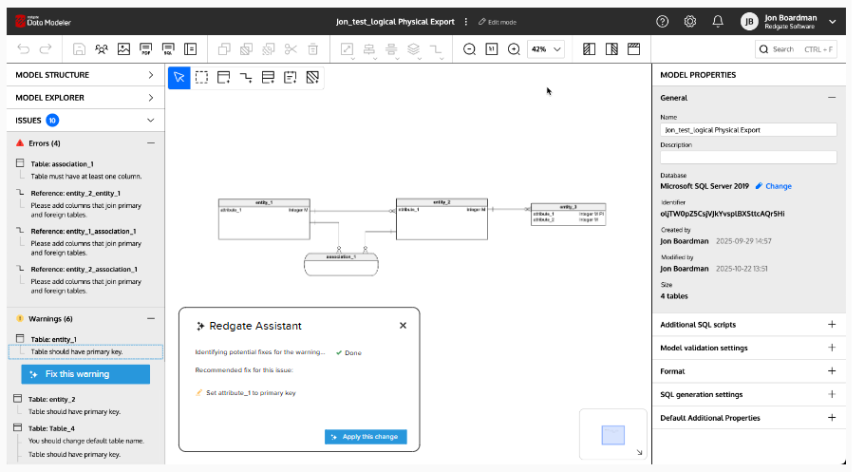Click Apply this change button
Screen dimensions: 852x472
(x=366, y=437)
